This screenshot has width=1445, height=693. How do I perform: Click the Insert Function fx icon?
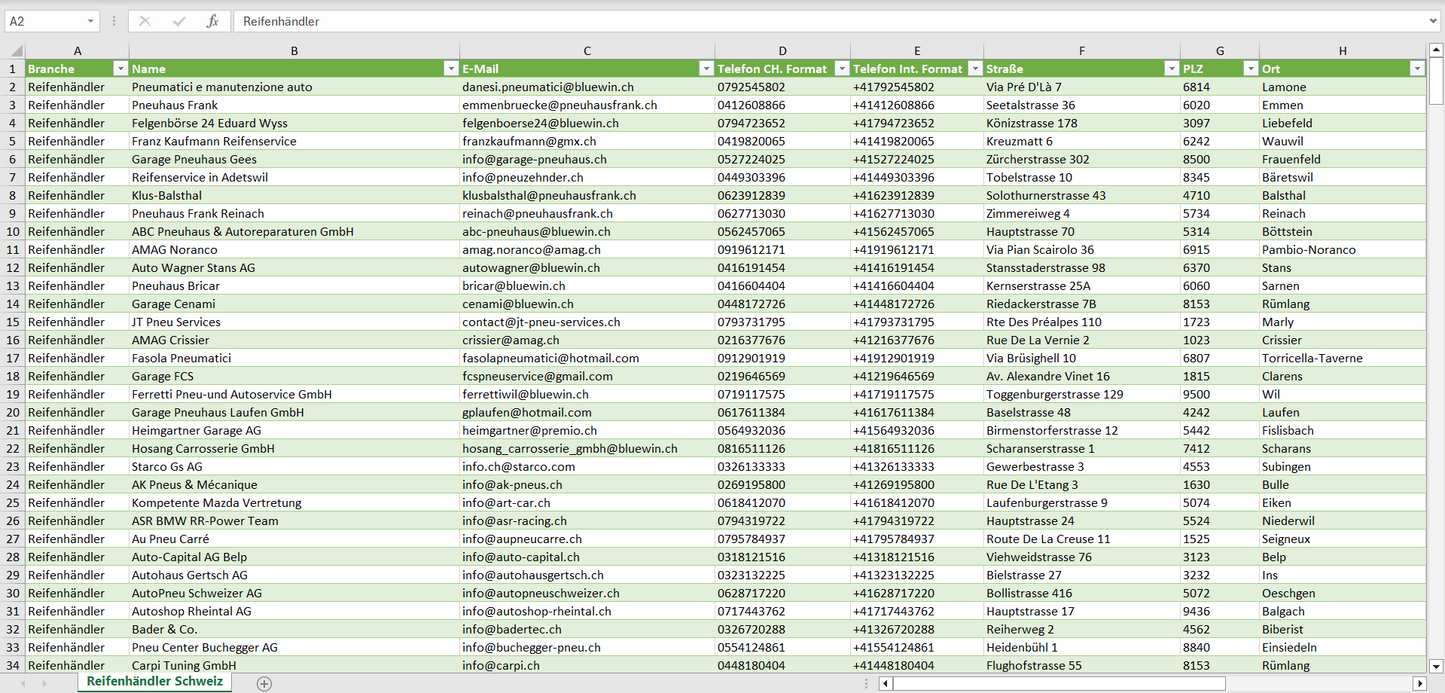pos(212,21)
